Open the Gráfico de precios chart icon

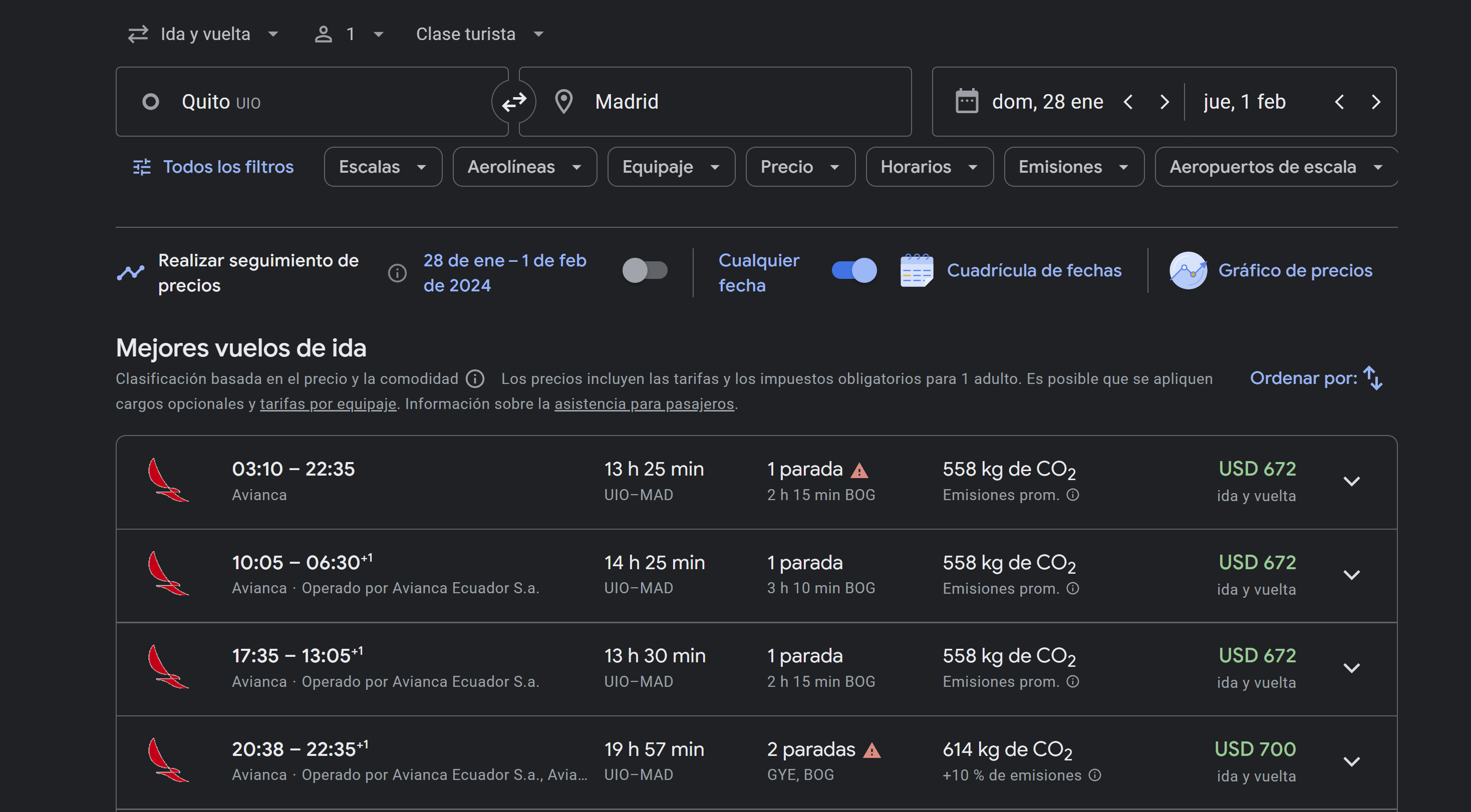click(1188, 270)
